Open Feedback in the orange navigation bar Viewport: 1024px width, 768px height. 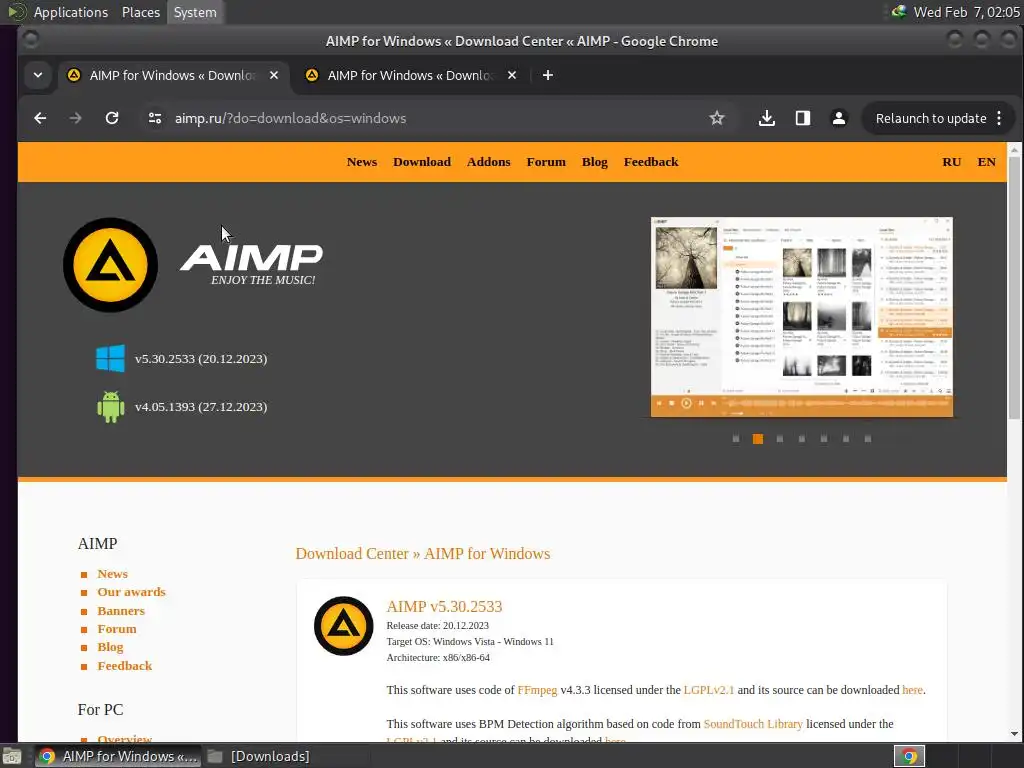(x=651, y=162)
